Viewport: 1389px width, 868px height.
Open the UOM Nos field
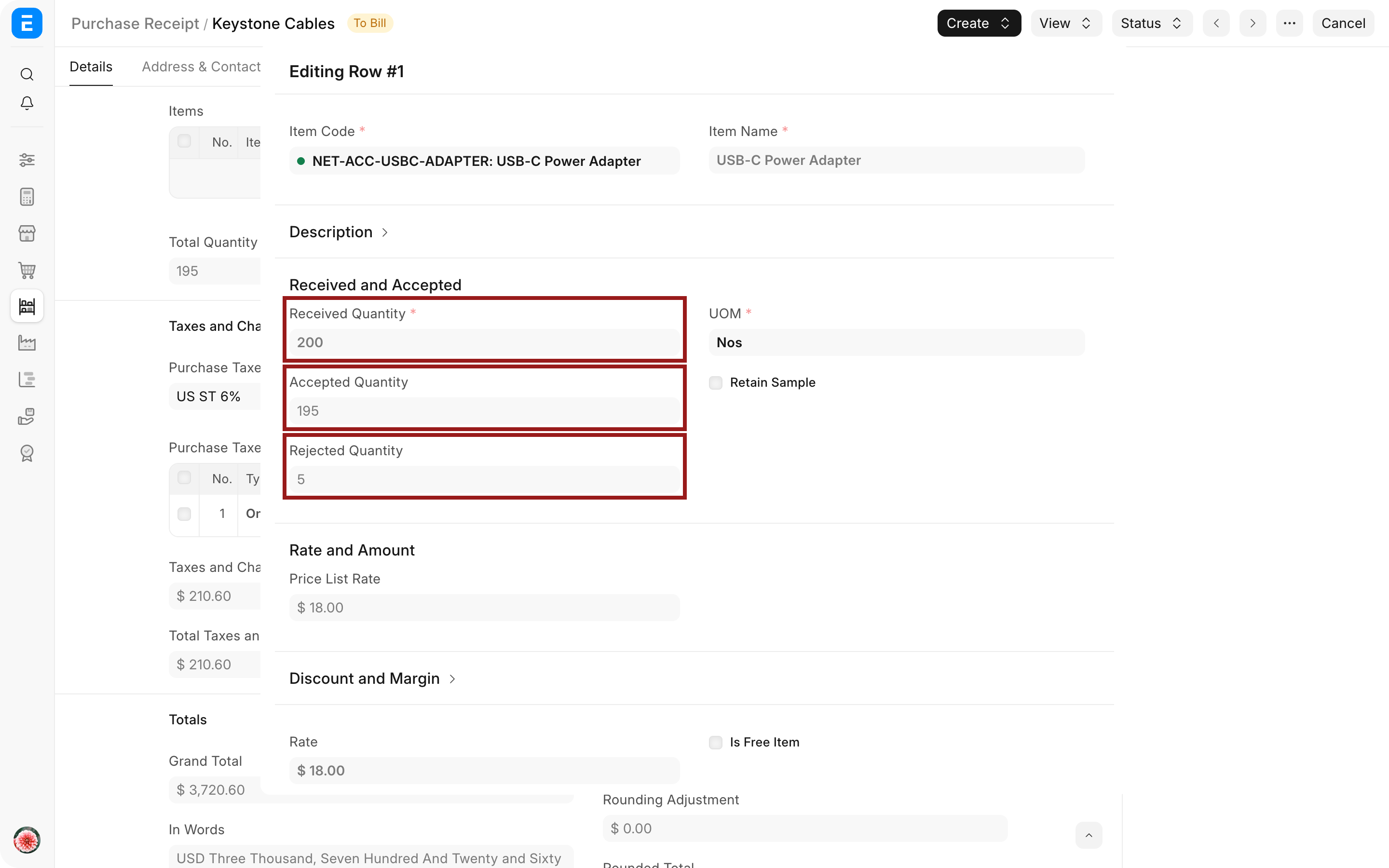(x=897, y=343)
